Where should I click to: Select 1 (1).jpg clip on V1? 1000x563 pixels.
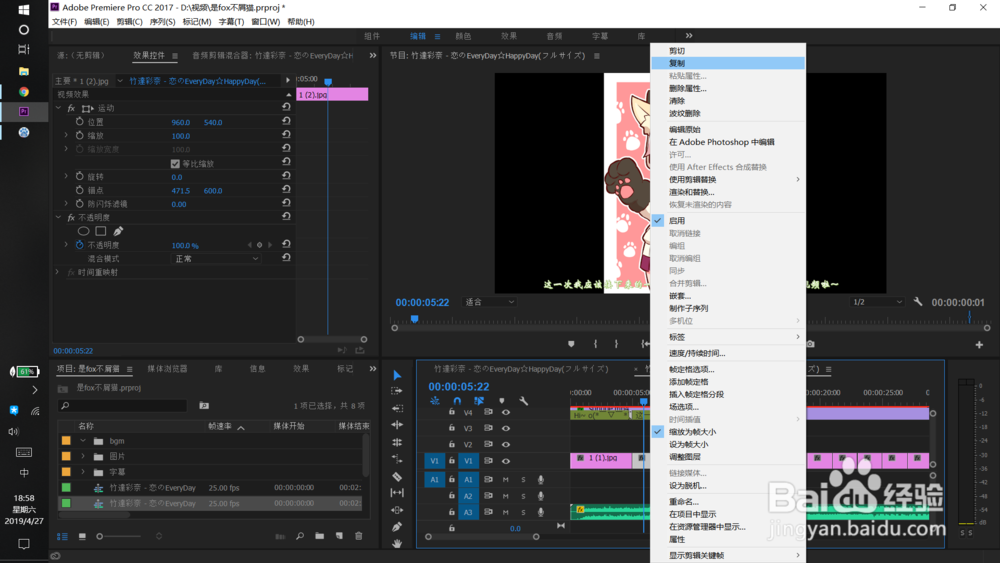(x=601, y=460)
